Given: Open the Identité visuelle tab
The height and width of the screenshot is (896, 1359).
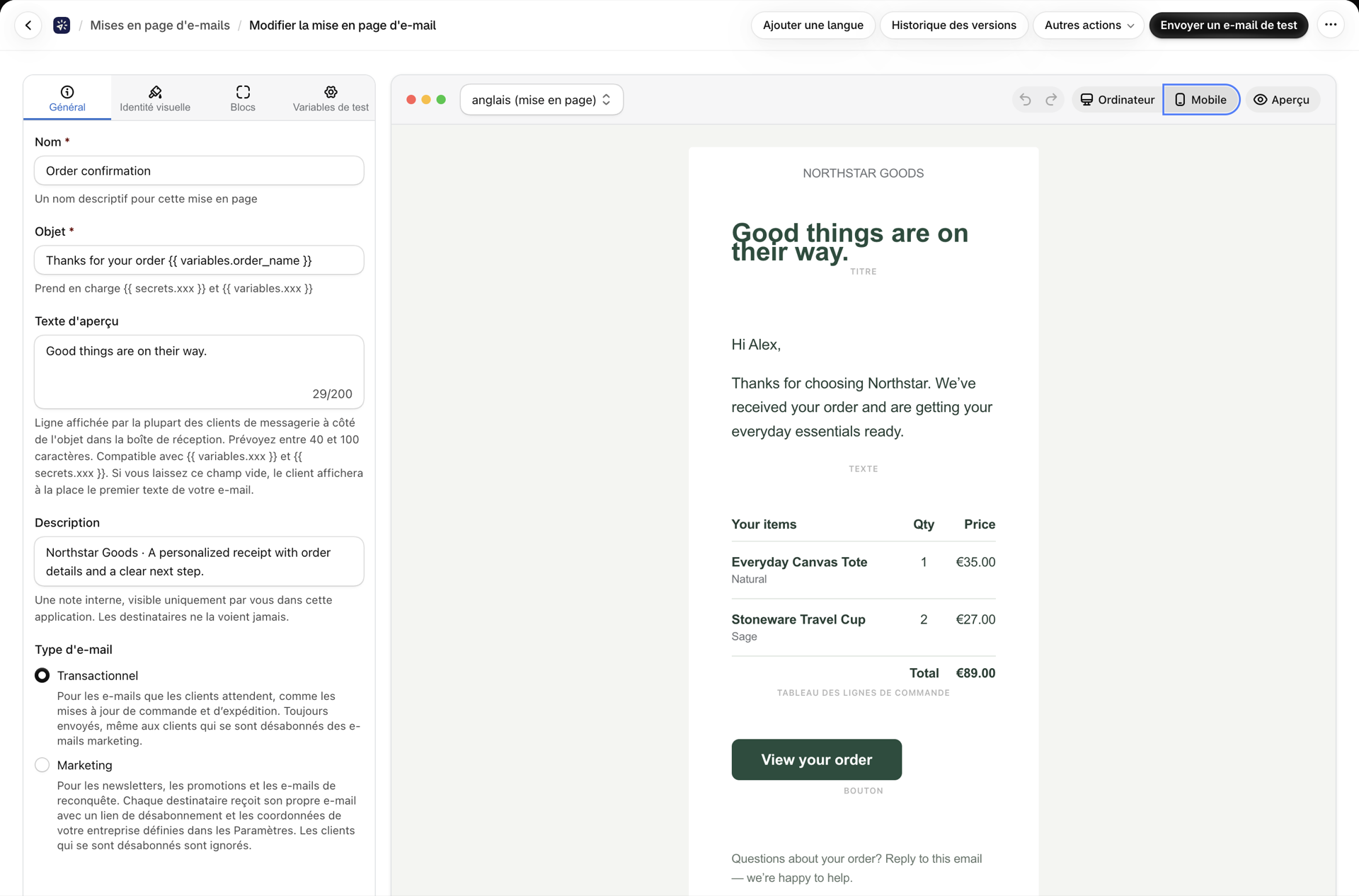Looking at the screenshot, I should [x=155, y=98].
